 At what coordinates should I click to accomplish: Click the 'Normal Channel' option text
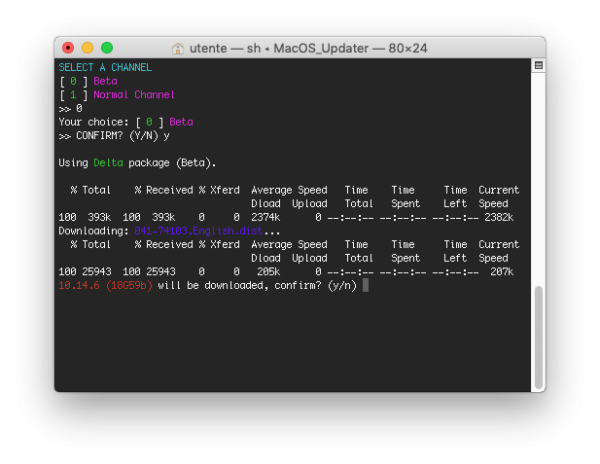[134, 94]
